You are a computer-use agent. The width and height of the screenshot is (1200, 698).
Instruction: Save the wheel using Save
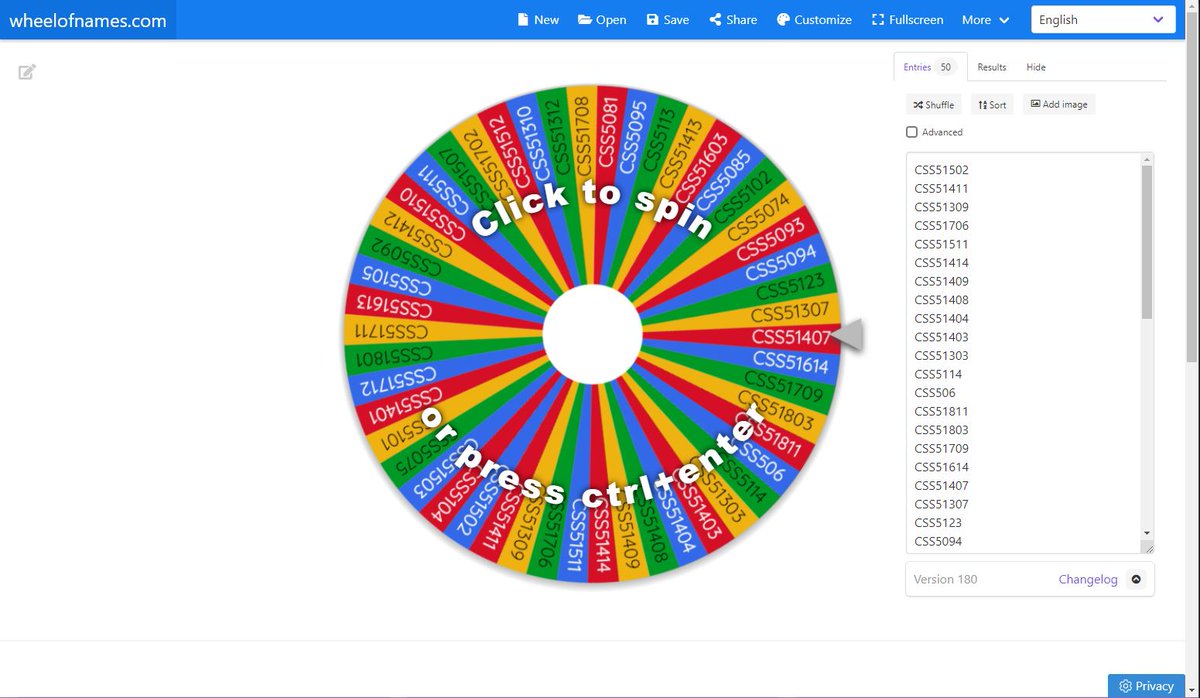coord(667,19)
